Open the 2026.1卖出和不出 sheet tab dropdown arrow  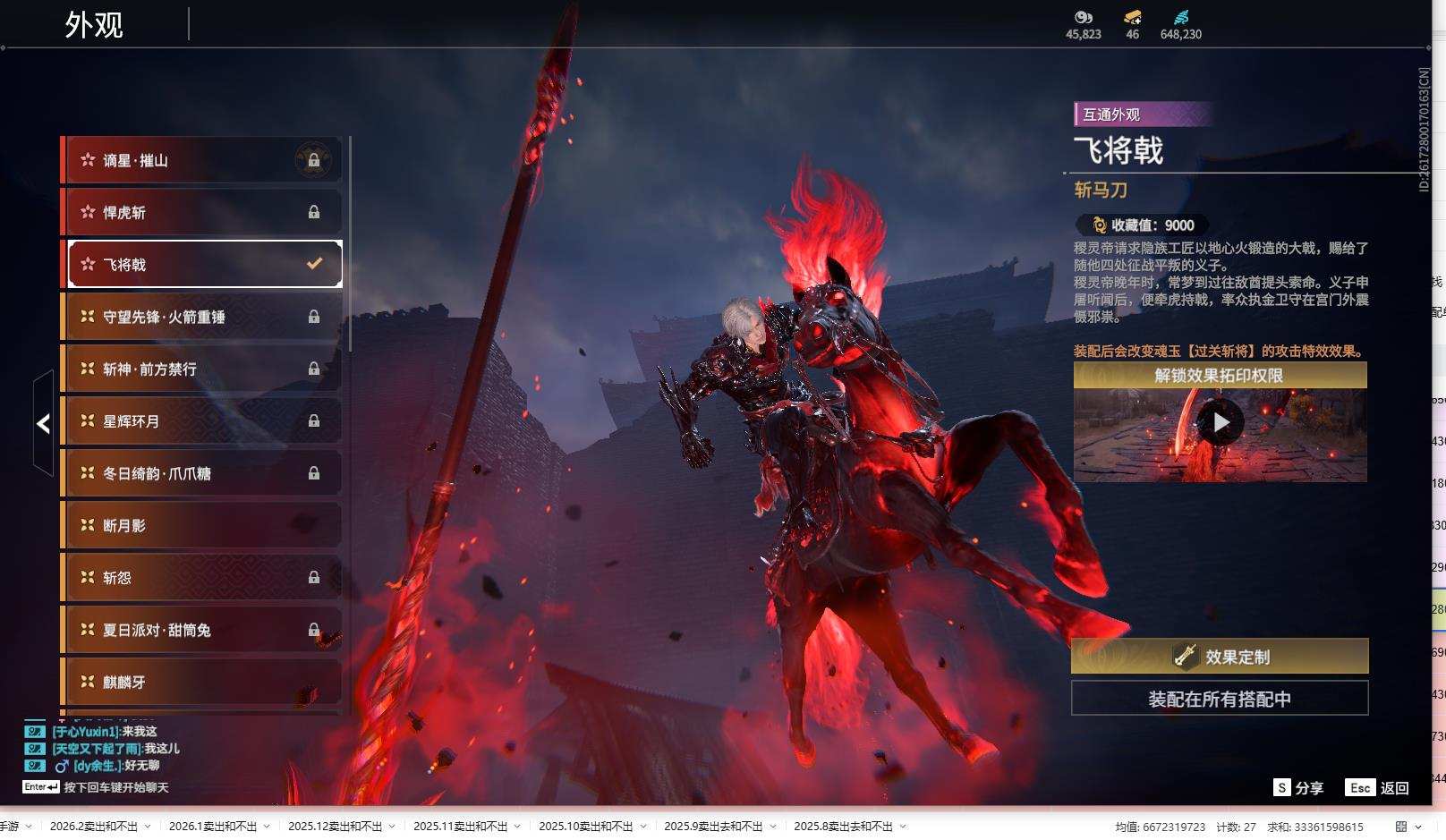click(x=267, y=827)
